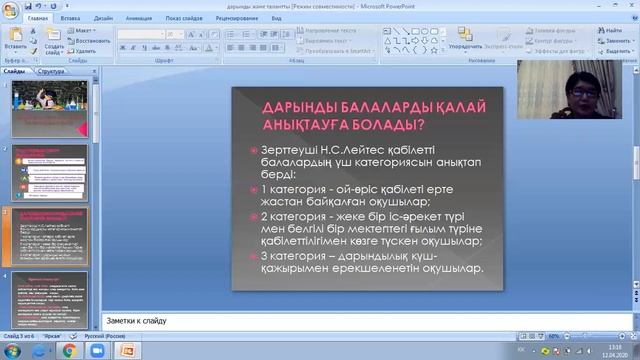The image size is (640, 360).
Task: Switch to normal view in status bar
Action: tap(523, 336)
